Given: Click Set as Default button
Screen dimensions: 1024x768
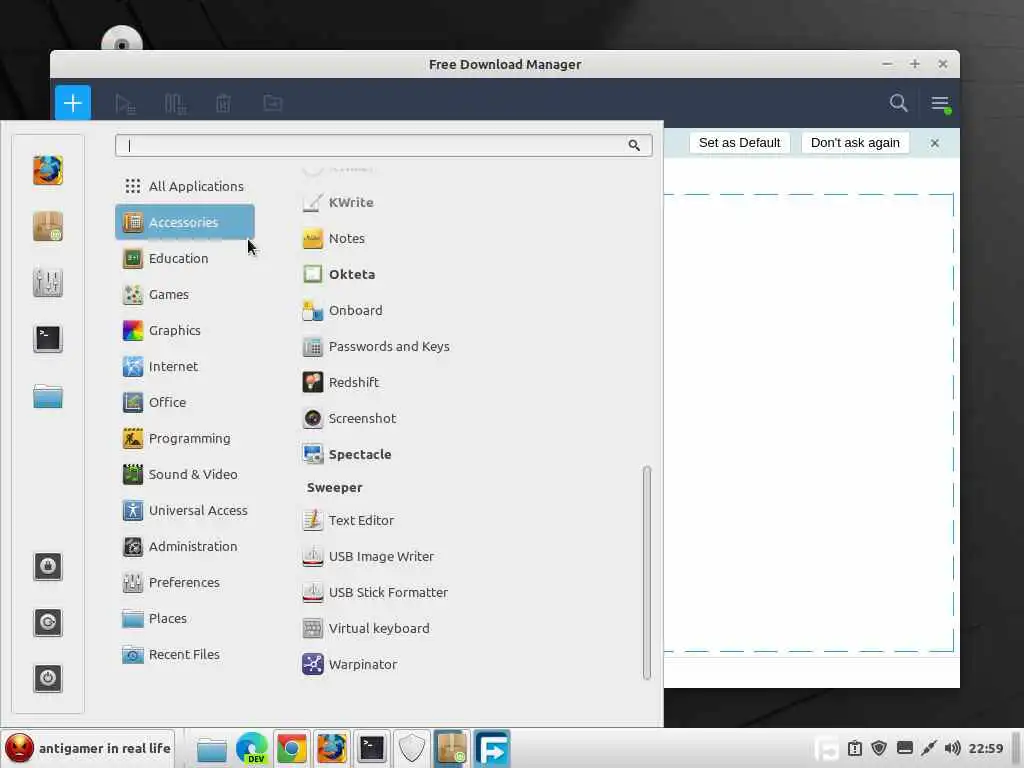Looking at the screenshot, I should 739,143.
